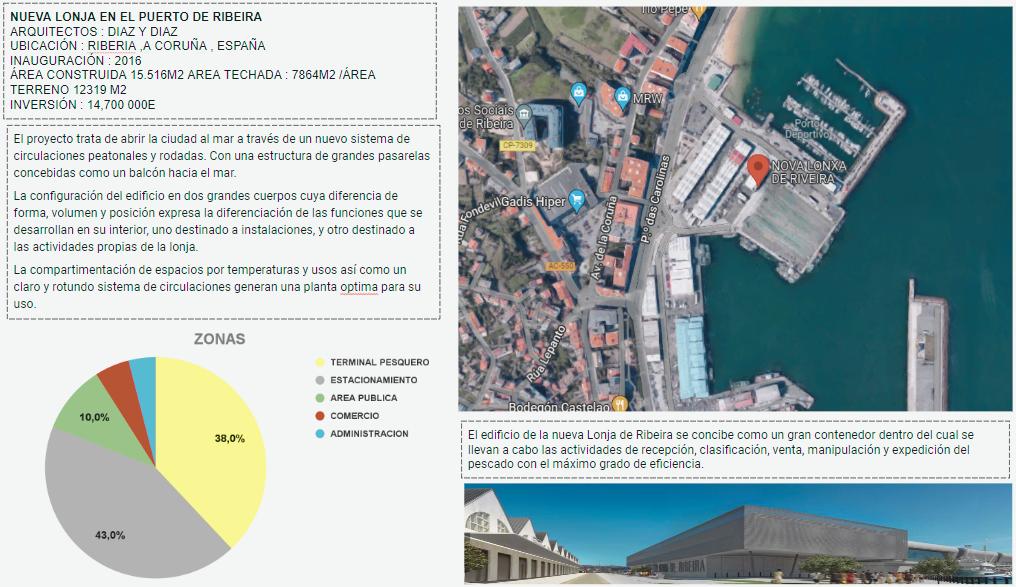
Task: Click the building render image of Lonja de Ribeira
Action: [737, 534]
